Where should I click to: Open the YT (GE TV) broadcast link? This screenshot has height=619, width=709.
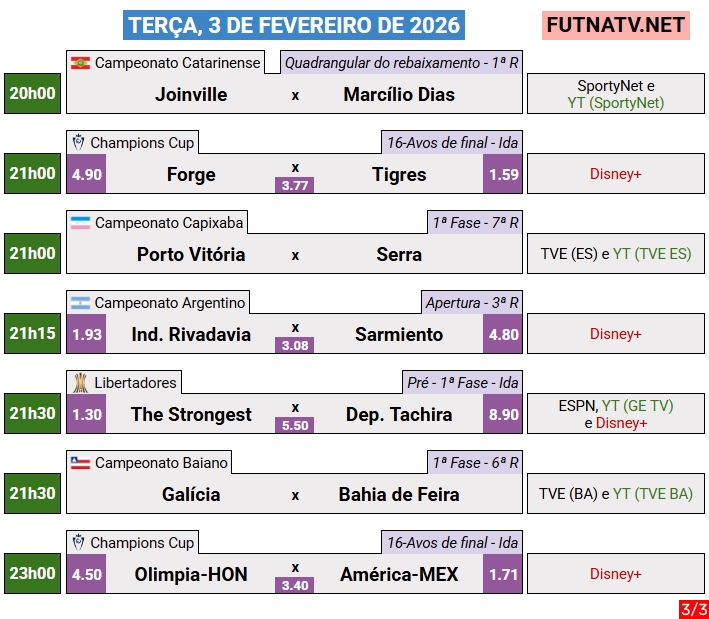tap(637, 406)
